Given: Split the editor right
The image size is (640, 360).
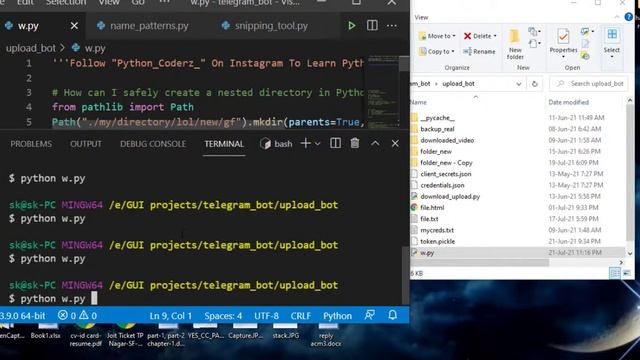Looking at the screenshot, I should click(x=372, y=25).
